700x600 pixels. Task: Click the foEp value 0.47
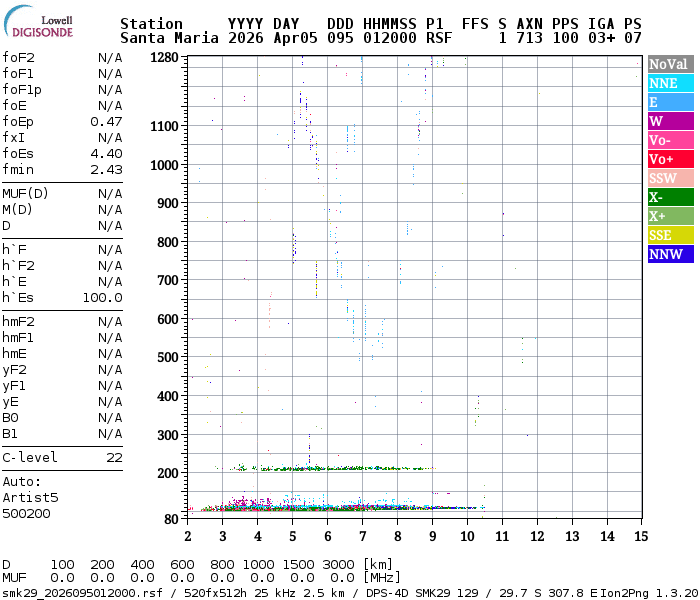pos(106,121)
